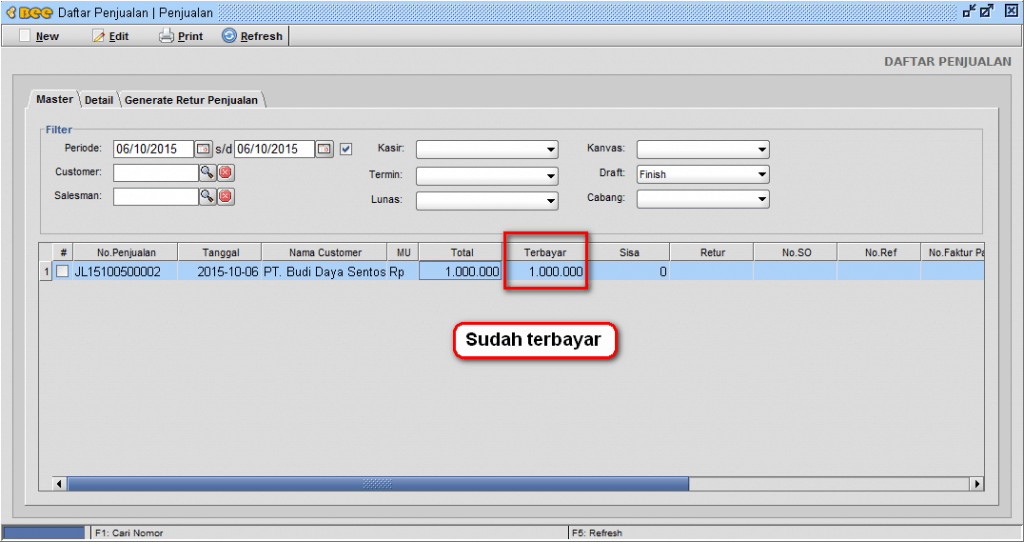1024x542 pixels.
Task: Open calendar picker for Periode end date
Action: point(324,149)
